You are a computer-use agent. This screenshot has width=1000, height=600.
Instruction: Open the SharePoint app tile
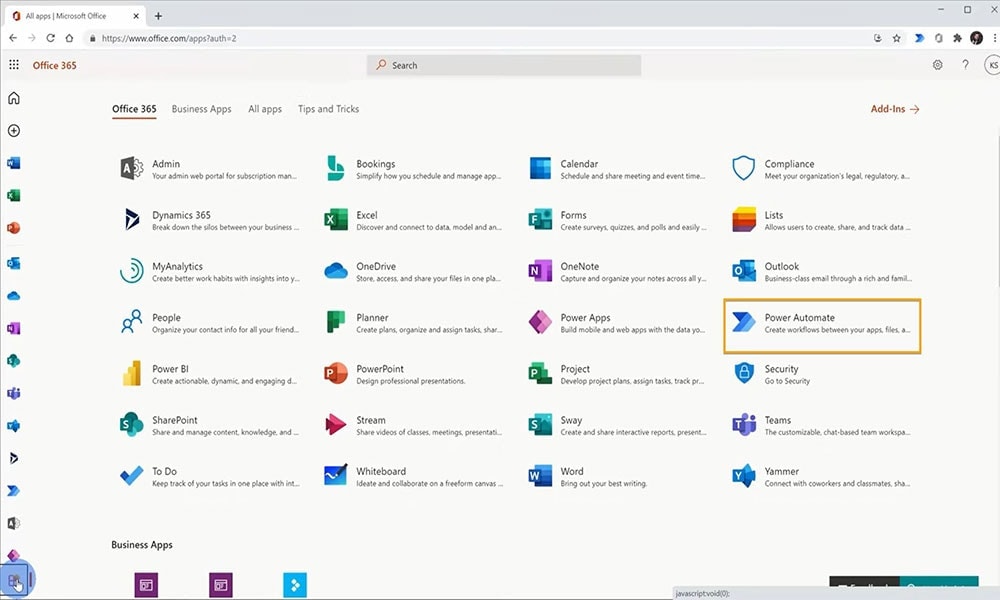[x=209, y=425]
